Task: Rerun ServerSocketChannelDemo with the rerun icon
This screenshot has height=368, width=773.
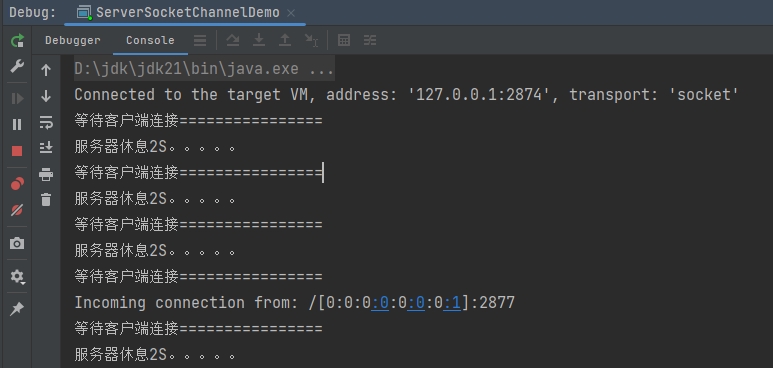Action: point(17,40)
